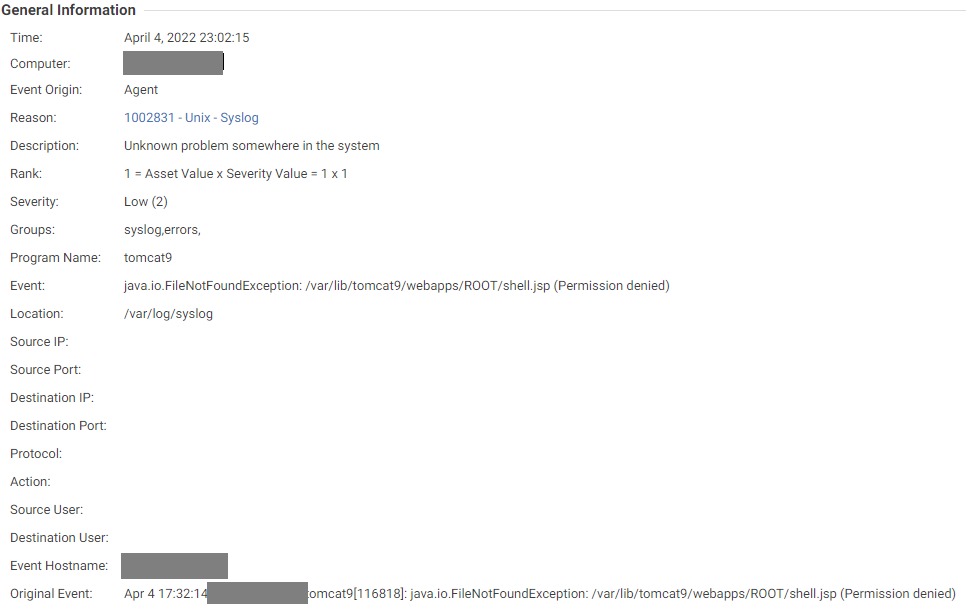Image resolution: width=966 pixels, height=606 pixels.
Task: Open the 1002831 - Unix - Syslog reason link
Action: 191,118
